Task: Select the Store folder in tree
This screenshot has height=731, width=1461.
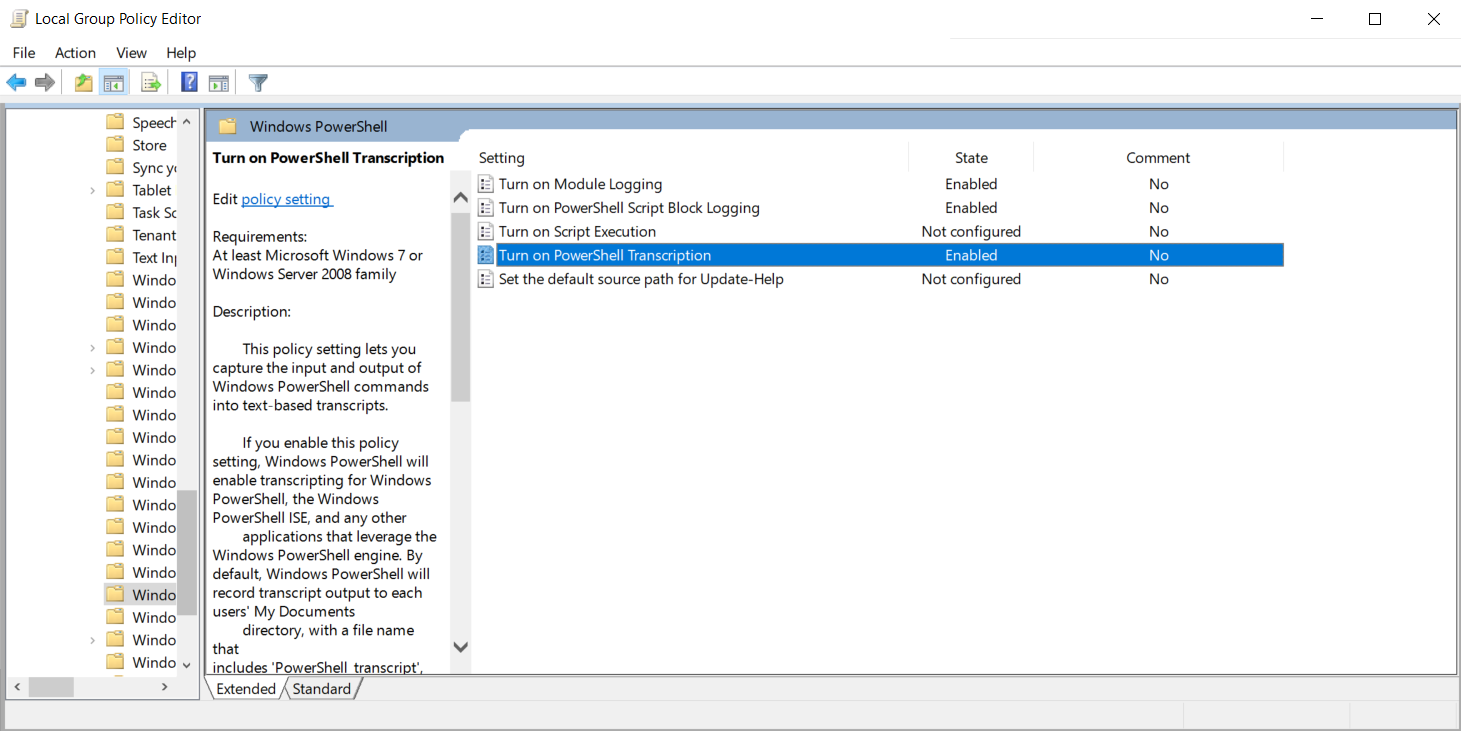Action: [149, 145]
